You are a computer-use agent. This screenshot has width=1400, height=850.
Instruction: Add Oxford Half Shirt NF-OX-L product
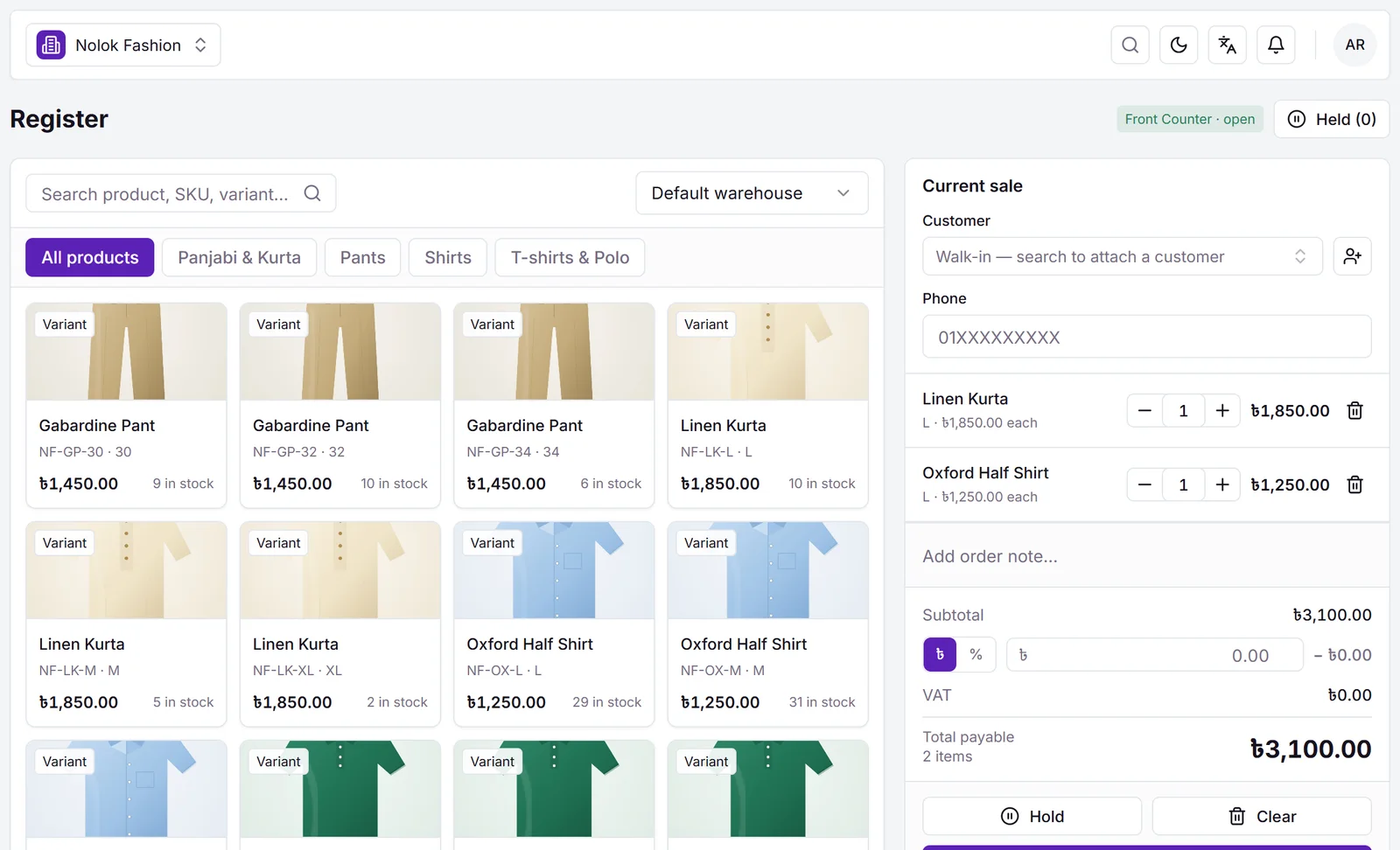click(x=554, y=624)
